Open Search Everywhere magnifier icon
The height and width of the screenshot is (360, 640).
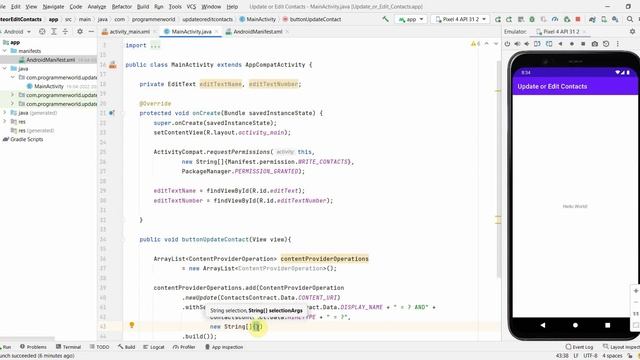click(630, 19)
